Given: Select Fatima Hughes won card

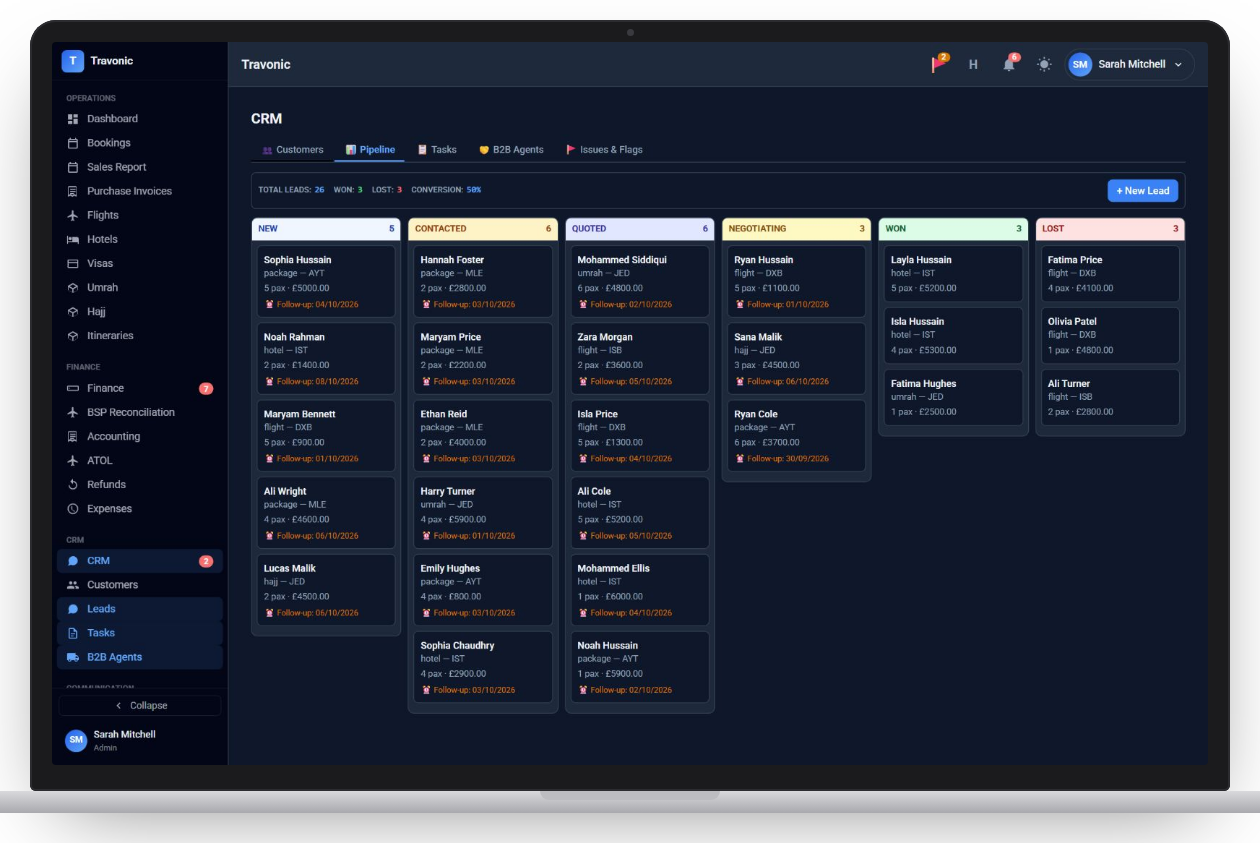Looking at the screenshot, I should (953, 397).
